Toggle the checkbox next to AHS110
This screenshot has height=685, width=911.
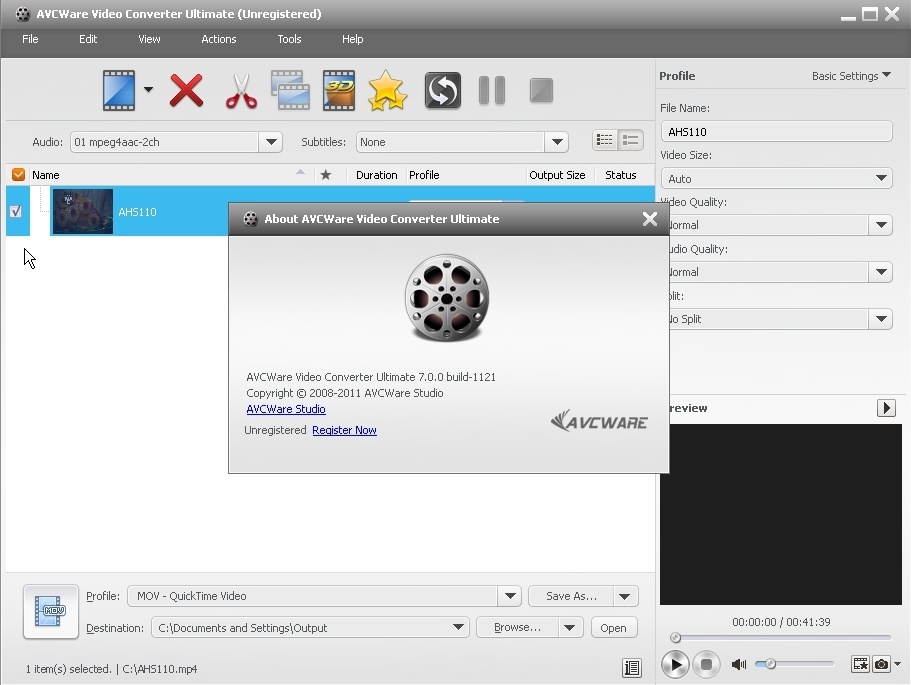16,211
